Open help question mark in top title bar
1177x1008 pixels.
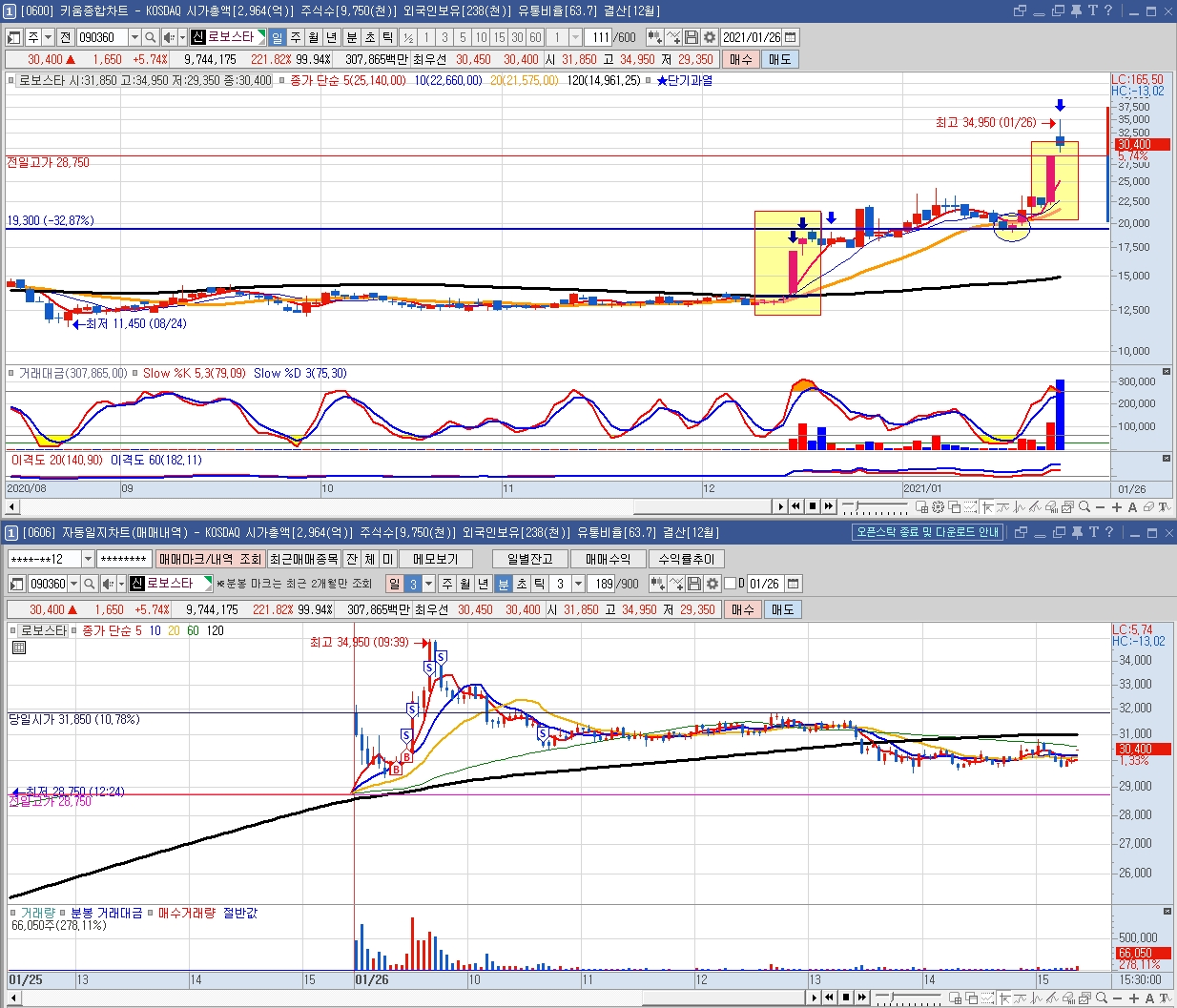(1108, 10)
